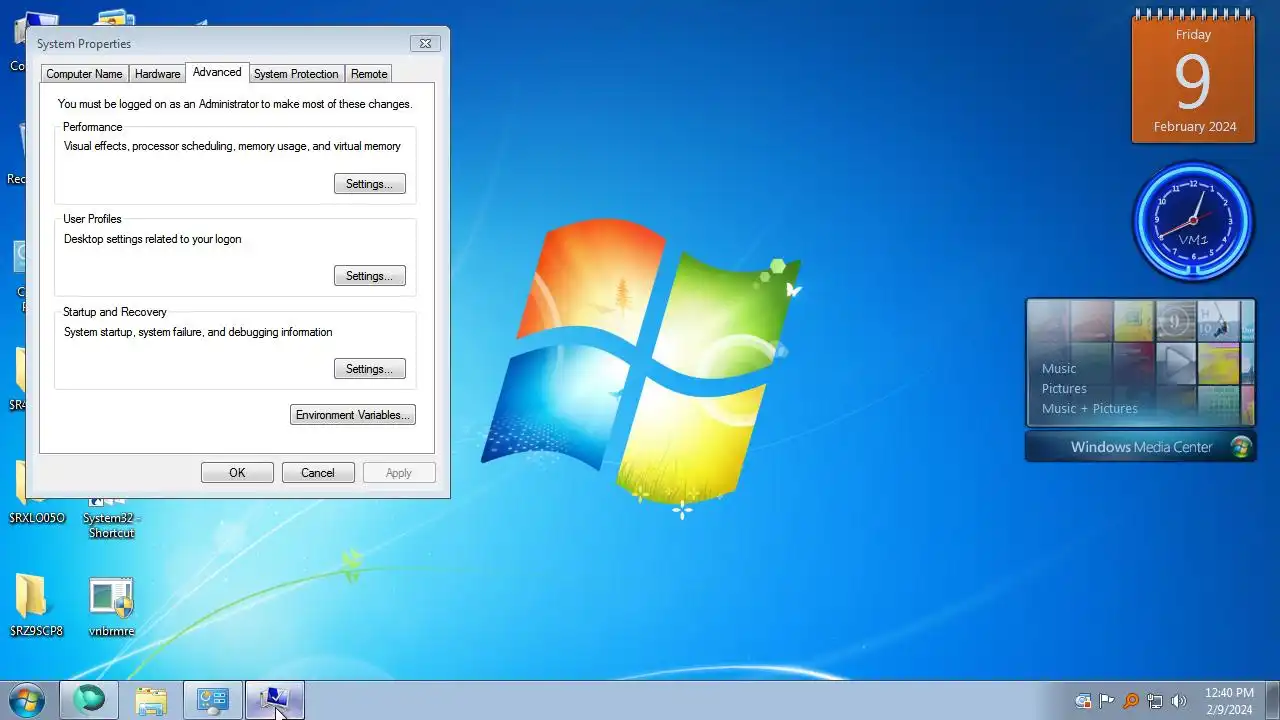Click the Environment Variables button
The image size is (1280, 720).
(353, 415)
